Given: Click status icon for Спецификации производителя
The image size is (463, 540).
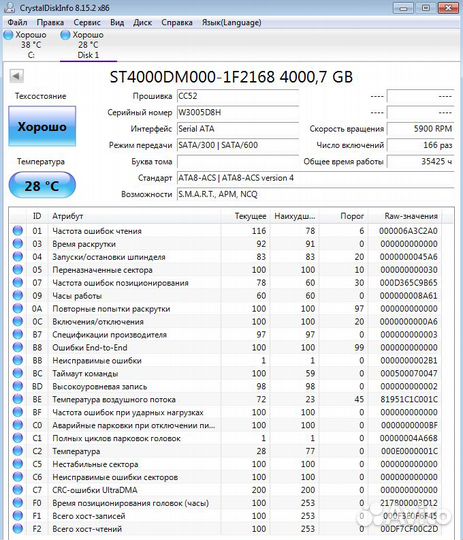Looking at the screenshot, I should 18,334.
